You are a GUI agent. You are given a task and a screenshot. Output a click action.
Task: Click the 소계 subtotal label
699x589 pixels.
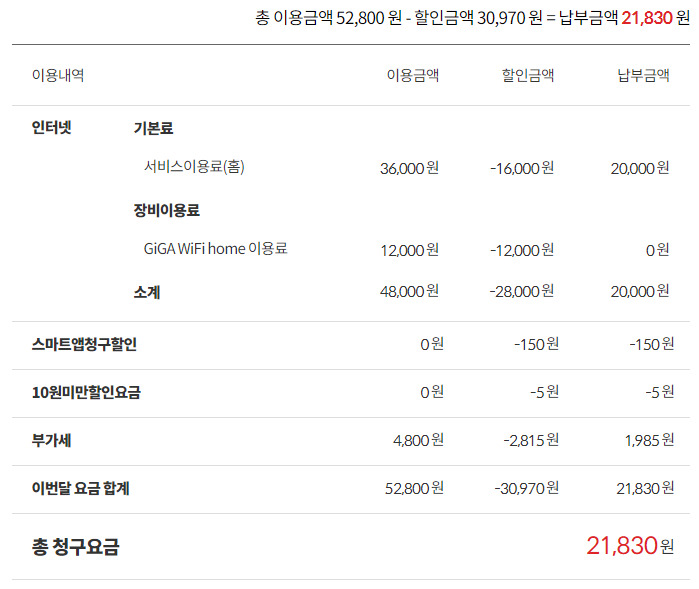(x=147, y=292)
